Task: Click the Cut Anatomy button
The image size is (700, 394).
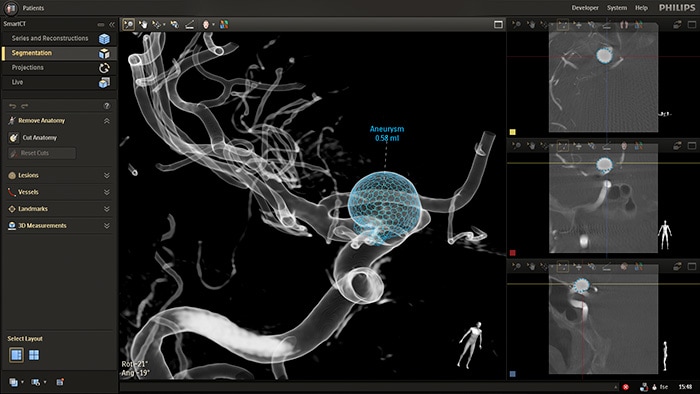Action: pos(40,138)
